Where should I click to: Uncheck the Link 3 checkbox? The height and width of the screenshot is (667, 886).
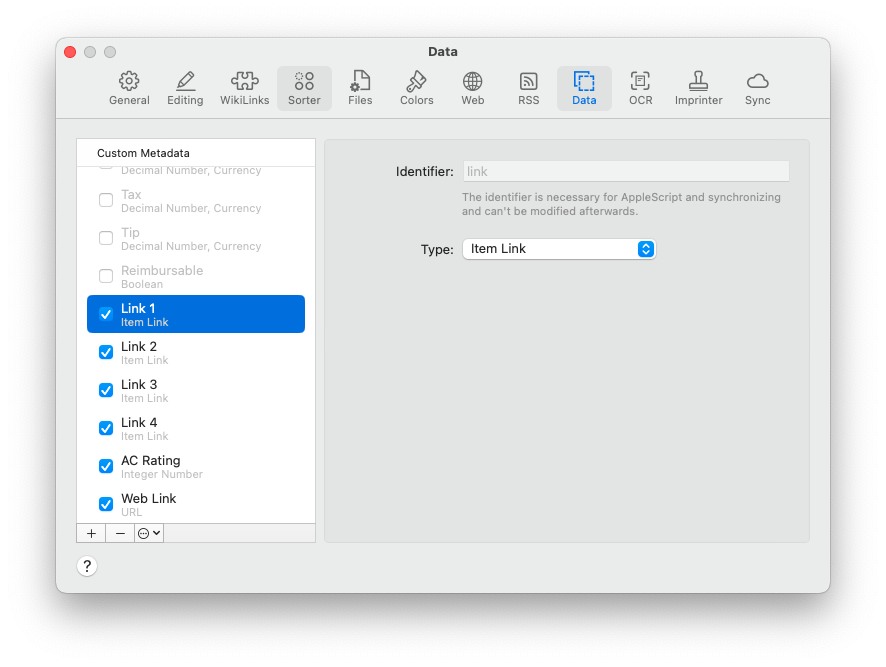tap(106, 390)
